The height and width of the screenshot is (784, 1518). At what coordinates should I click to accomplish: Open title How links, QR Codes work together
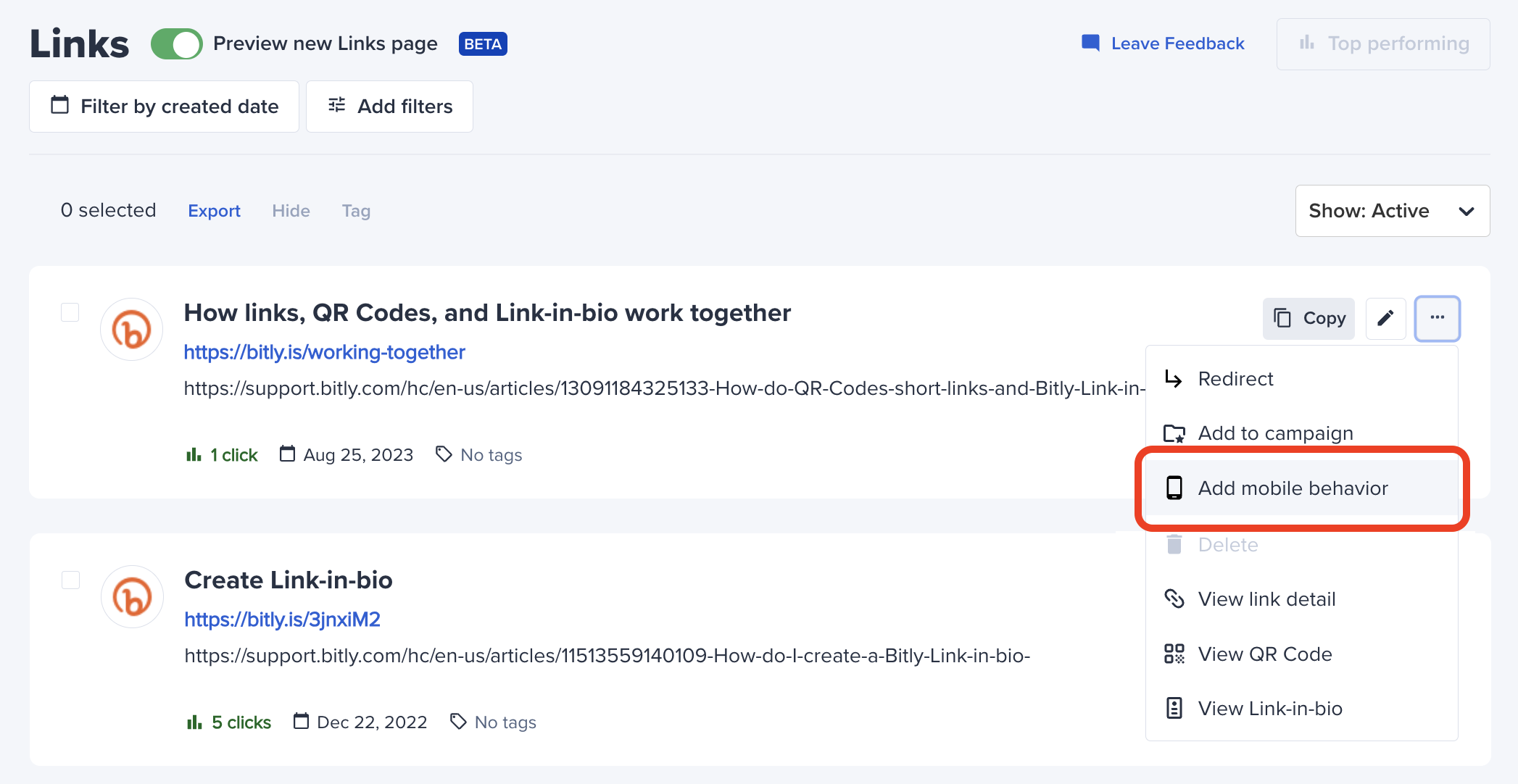click(x=487, y=313)
